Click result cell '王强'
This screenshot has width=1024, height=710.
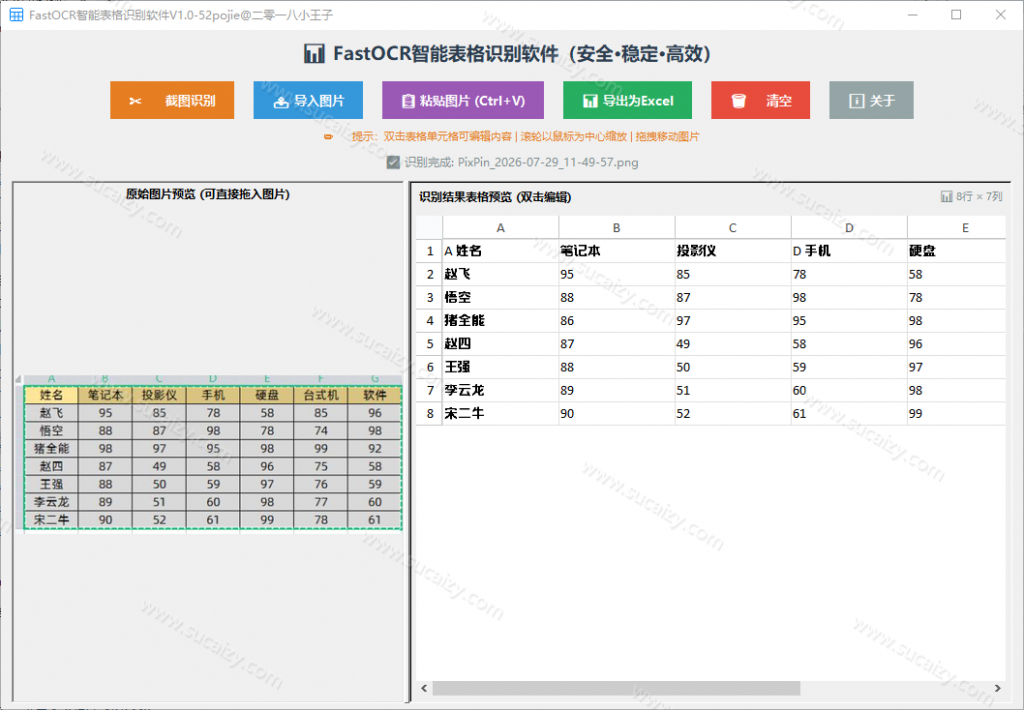(500, 367)
